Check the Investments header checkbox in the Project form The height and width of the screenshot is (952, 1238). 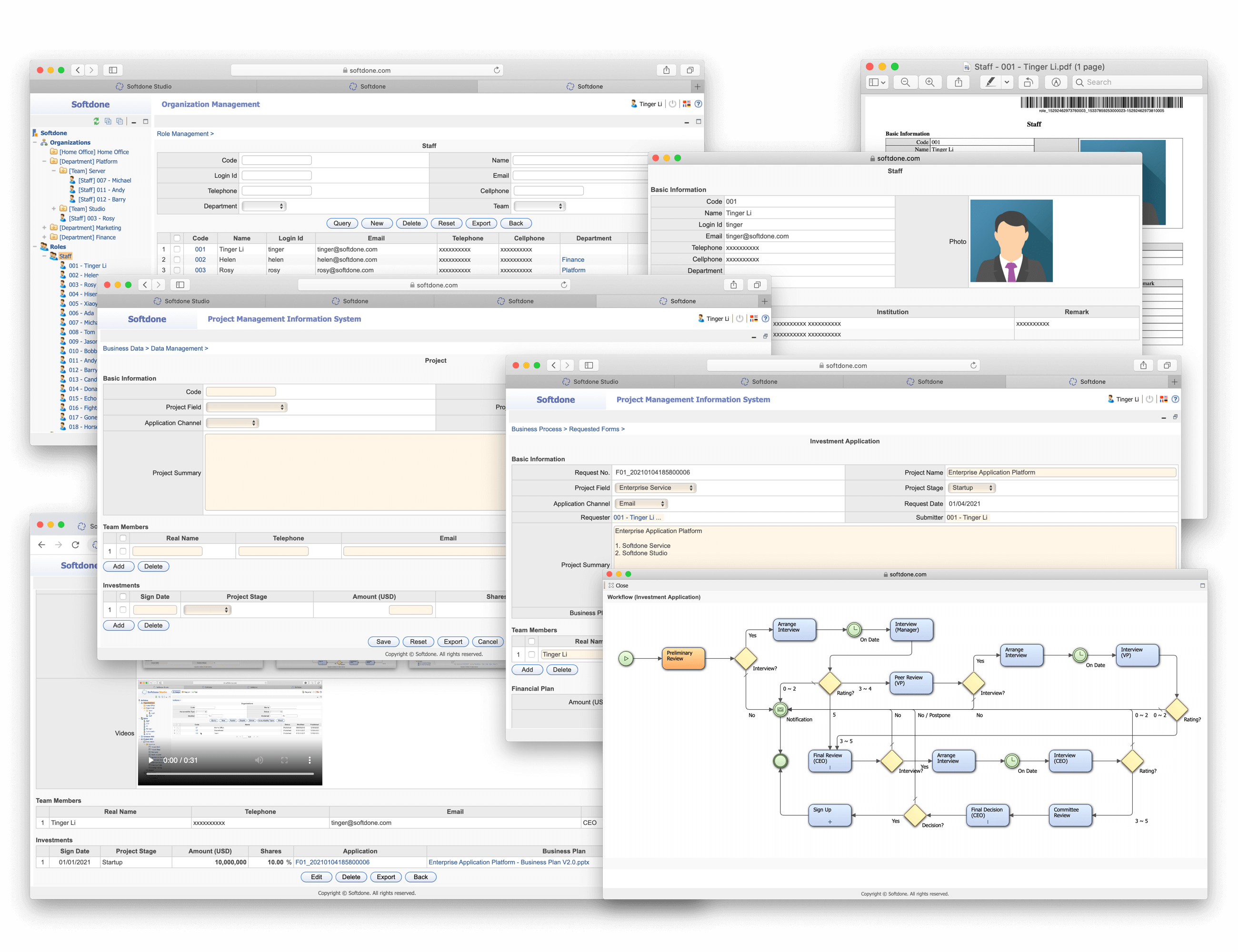(x=123, y=597)
